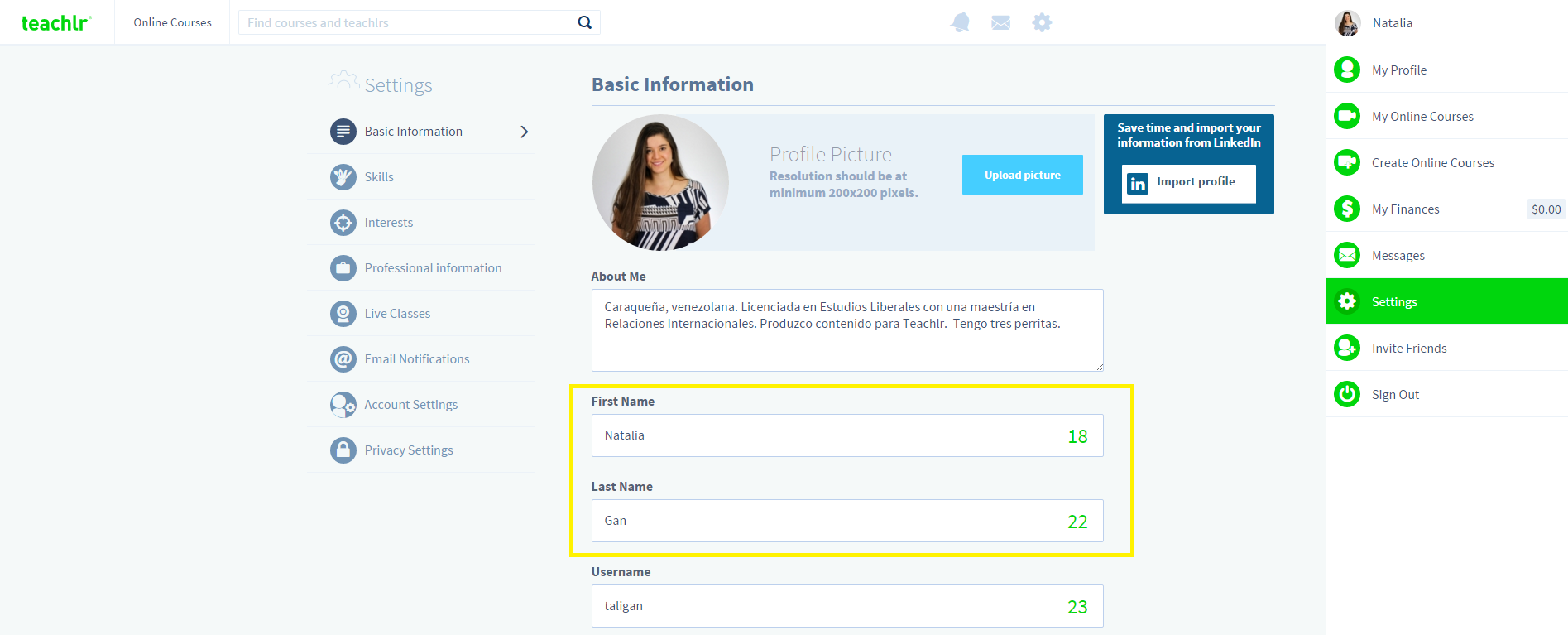Image resolution: width=1568 pixels, height=635 pixels.
Task: Click the teachlr logo
Action: (x=55, y=22)
